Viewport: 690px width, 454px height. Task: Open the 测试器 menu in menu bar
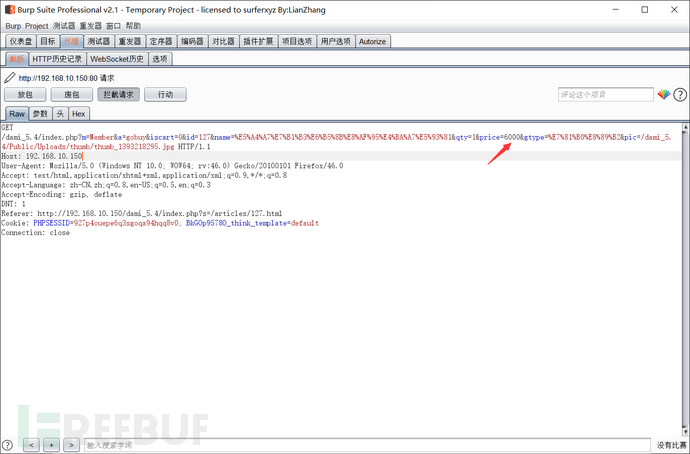click(x=64, y=26)
